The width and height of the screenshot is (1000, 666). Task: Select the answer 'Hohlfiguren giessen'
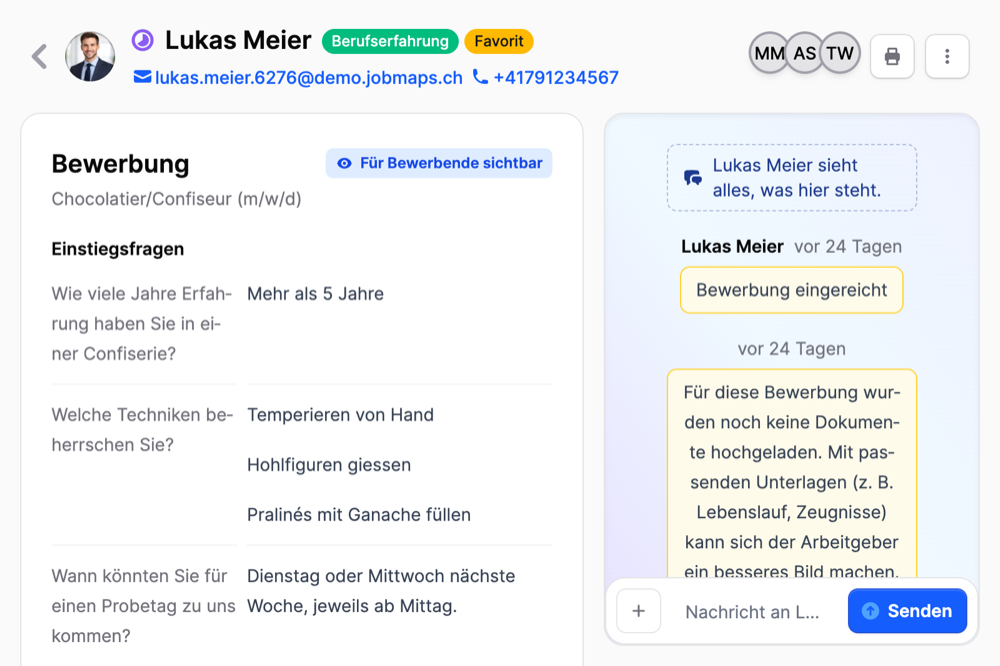(329, 465)
